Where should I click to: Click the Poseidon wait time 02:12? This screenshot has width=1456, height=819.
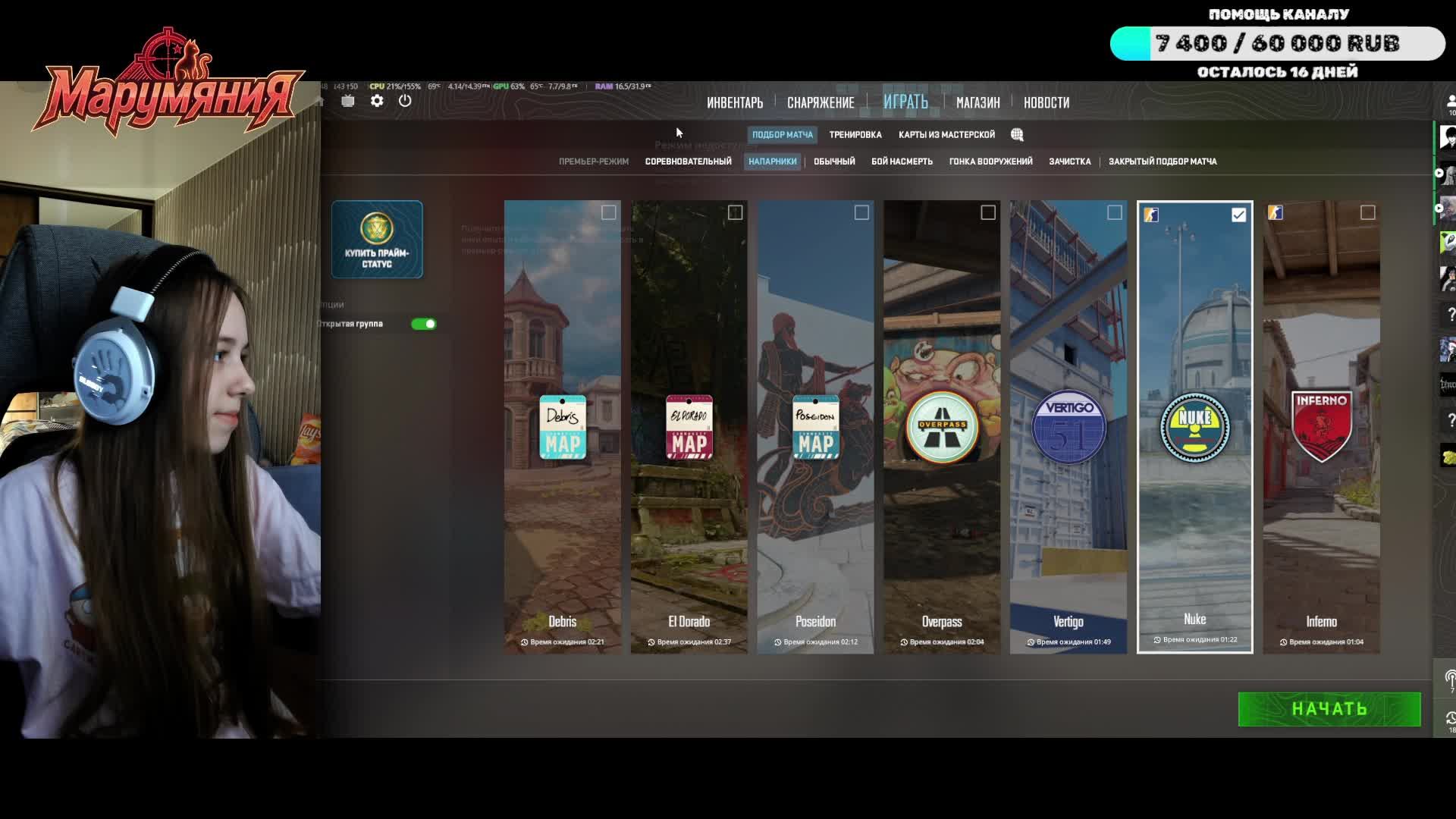pyautogui.click(x=815, y=642)
